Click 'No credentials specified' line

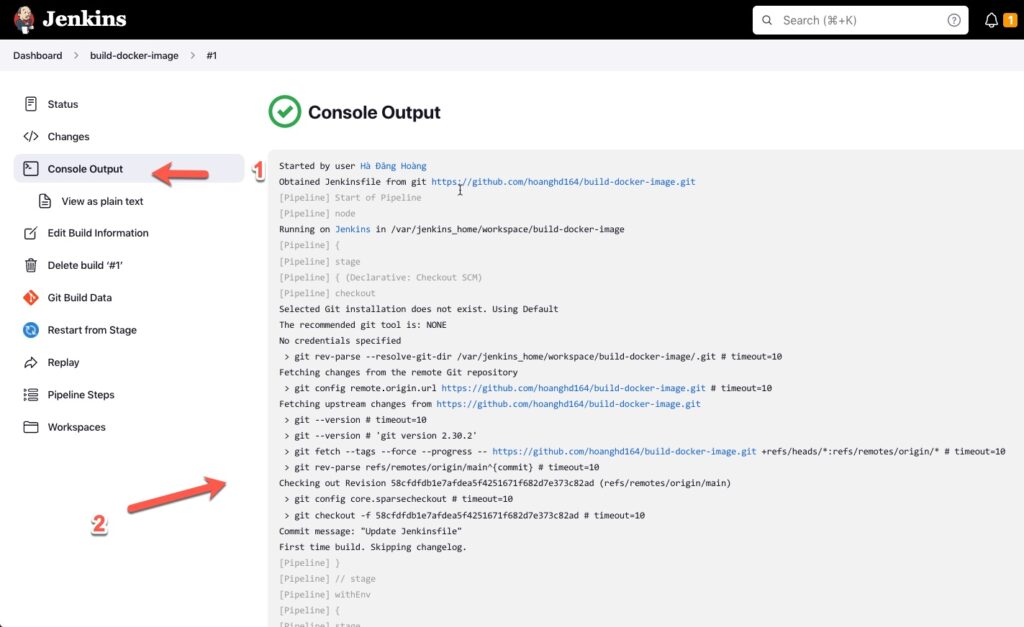pyautogui.click(x=340, y=340)
